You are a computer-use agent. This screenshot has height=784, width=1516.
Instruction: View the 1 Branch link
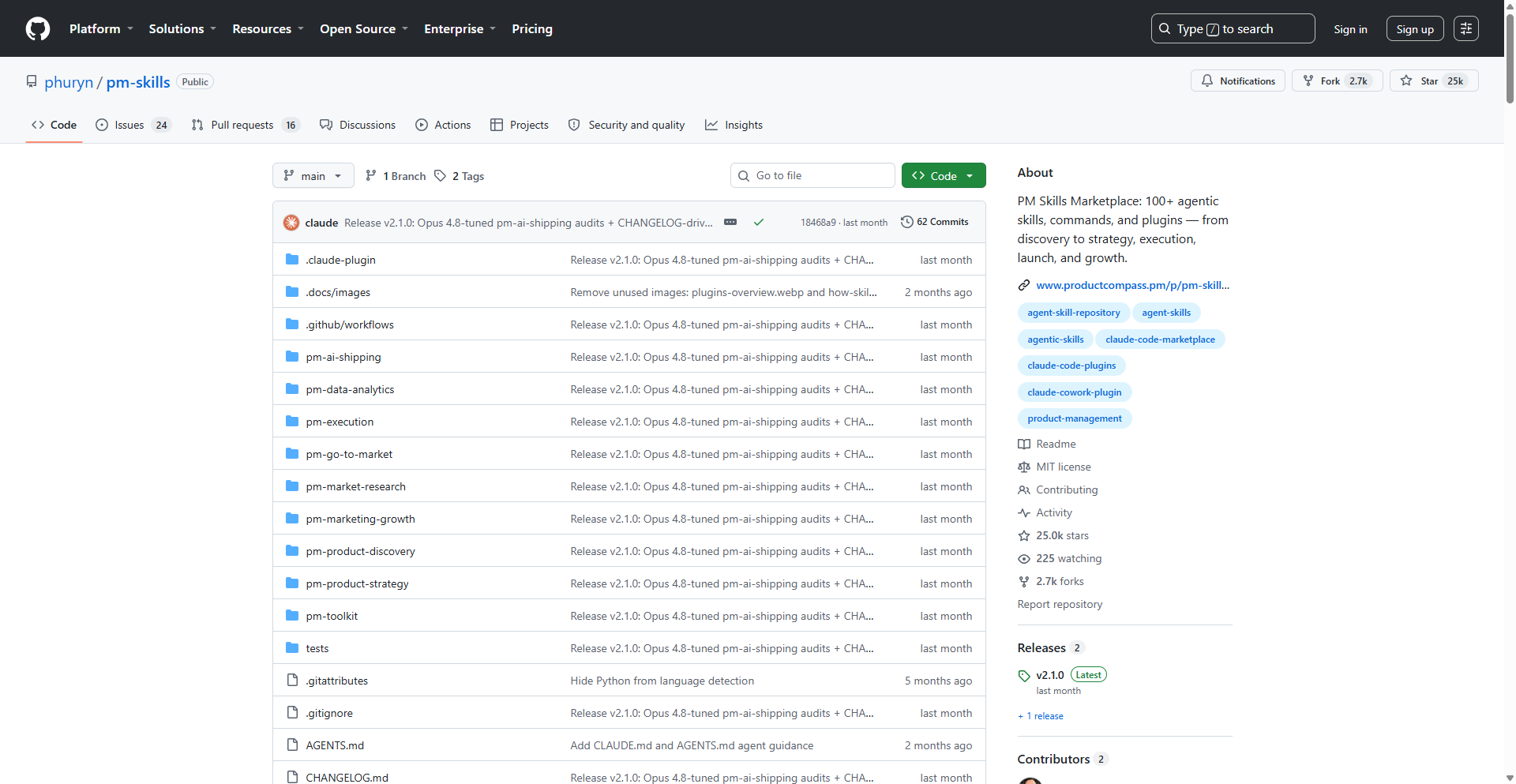pos(396,176)
